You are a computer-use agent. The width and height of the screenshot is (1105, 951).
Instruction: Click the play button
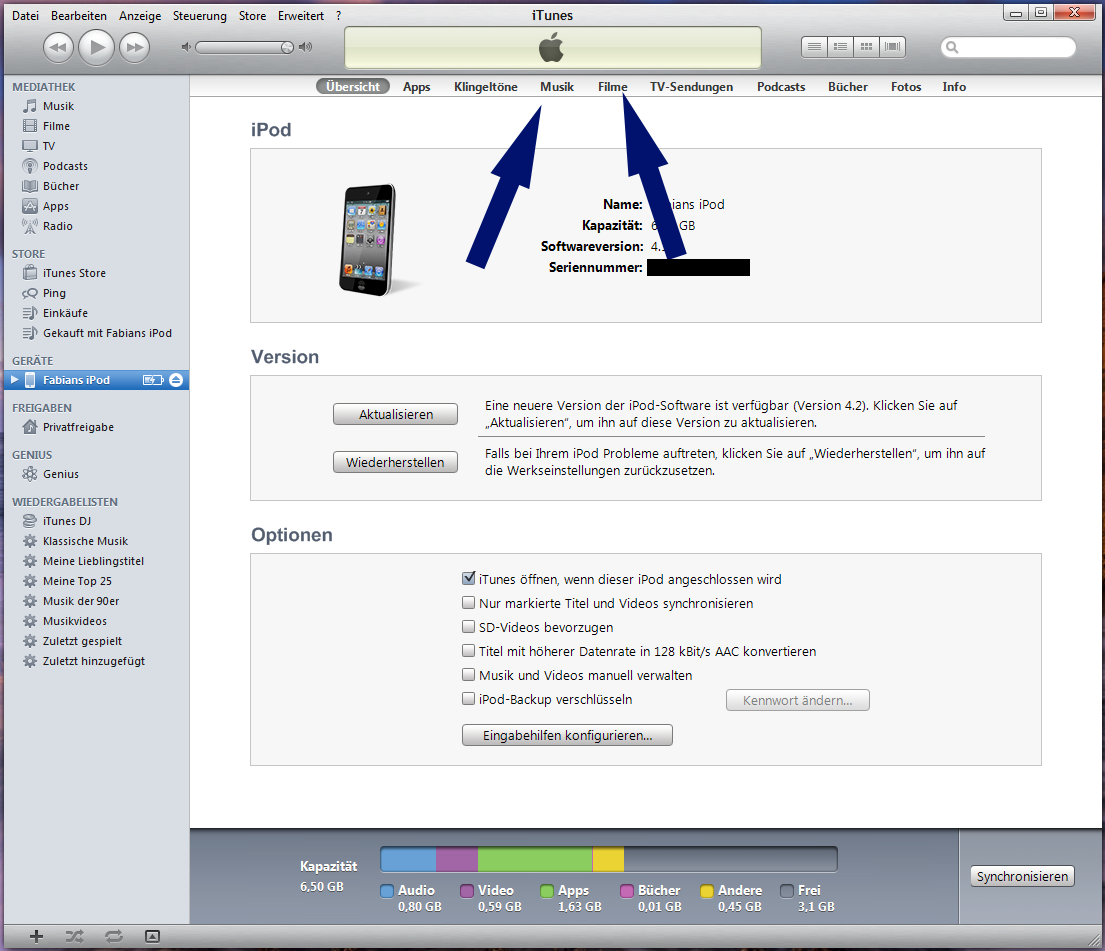[96, 47]
